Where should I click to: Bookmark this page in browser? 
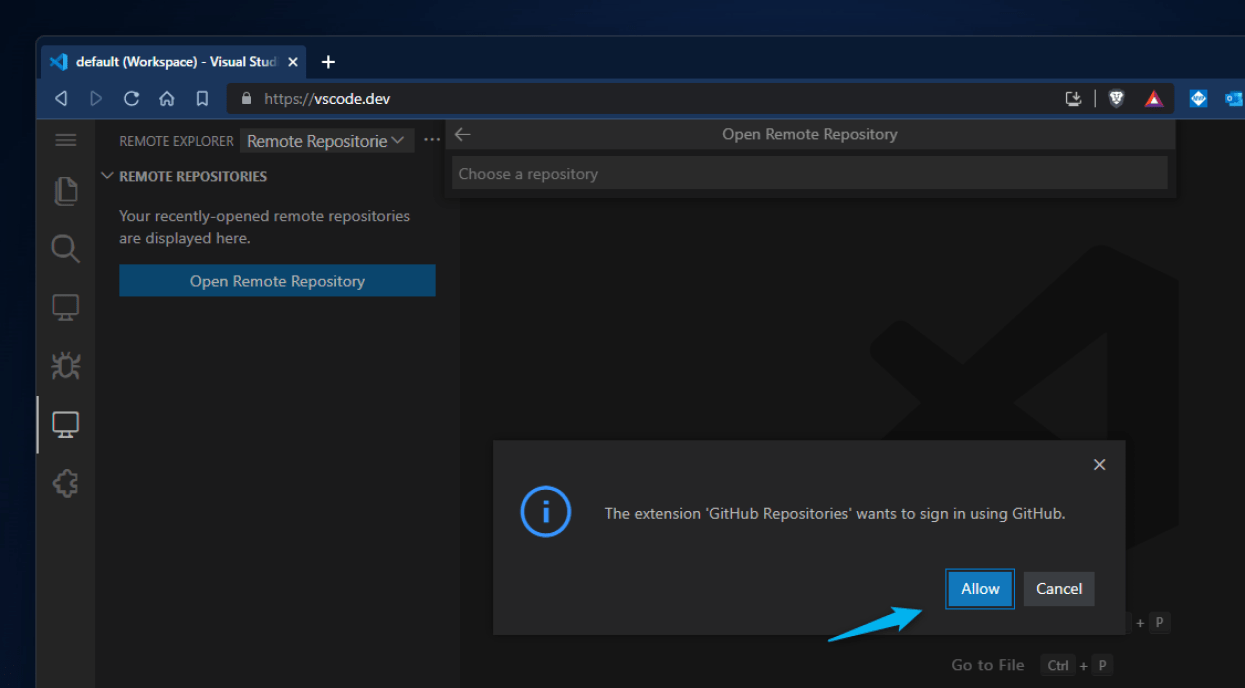coord(202,98)
